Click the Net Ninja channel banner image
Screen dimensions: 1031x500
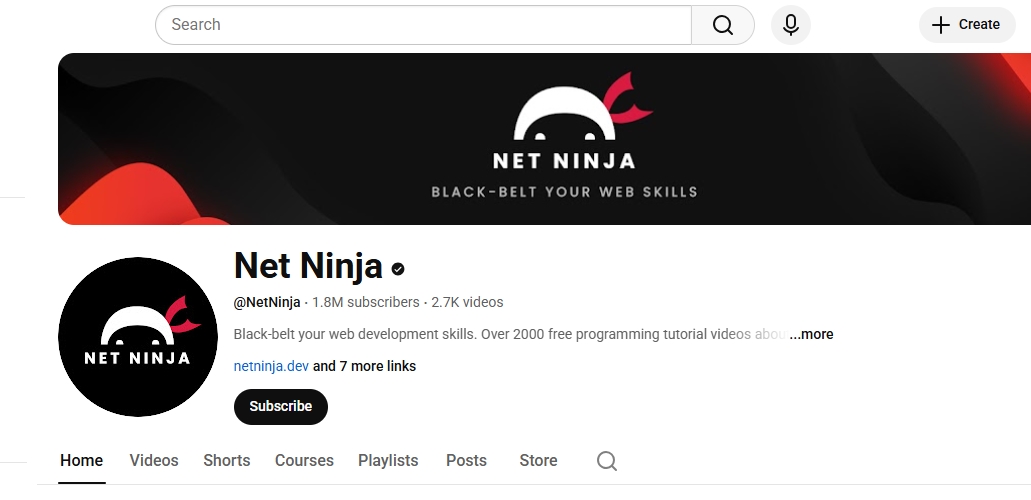click(544, 139)
